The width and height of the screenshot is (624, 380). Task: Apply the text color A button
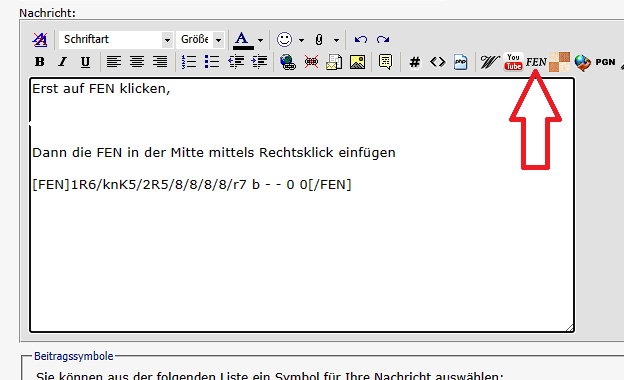243,40
